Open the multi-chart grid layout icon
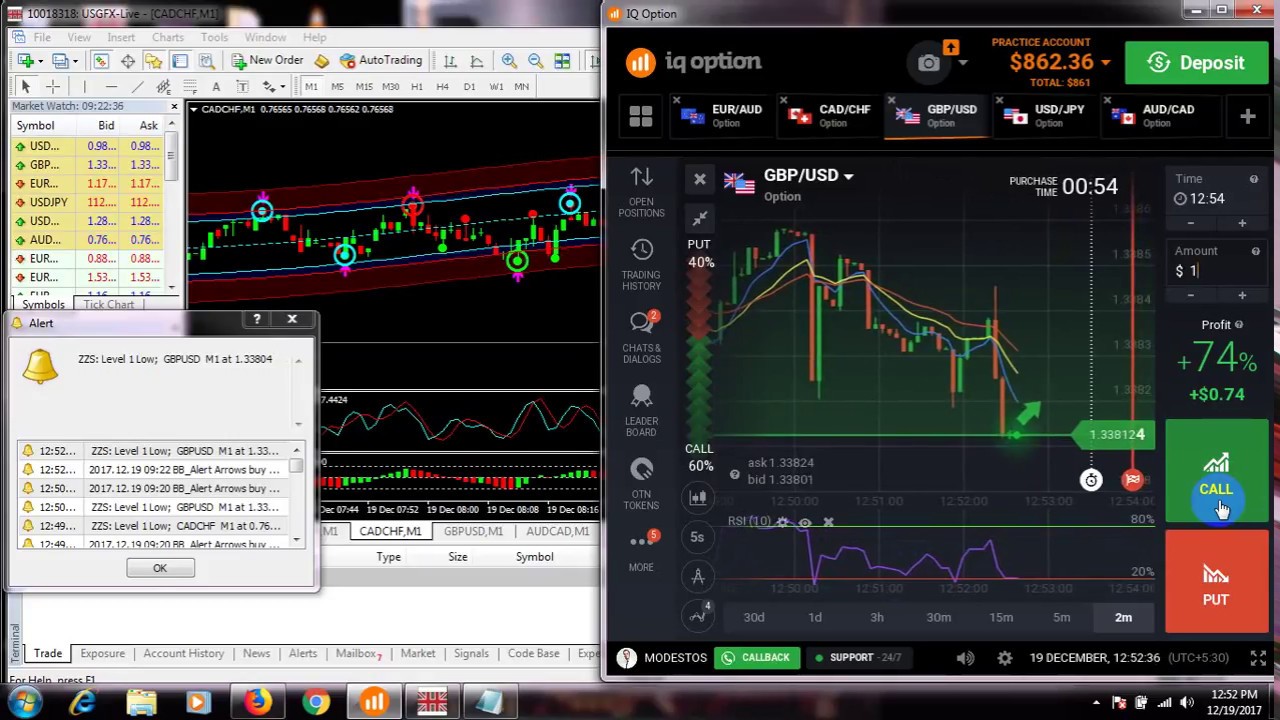 pos(641,116)
